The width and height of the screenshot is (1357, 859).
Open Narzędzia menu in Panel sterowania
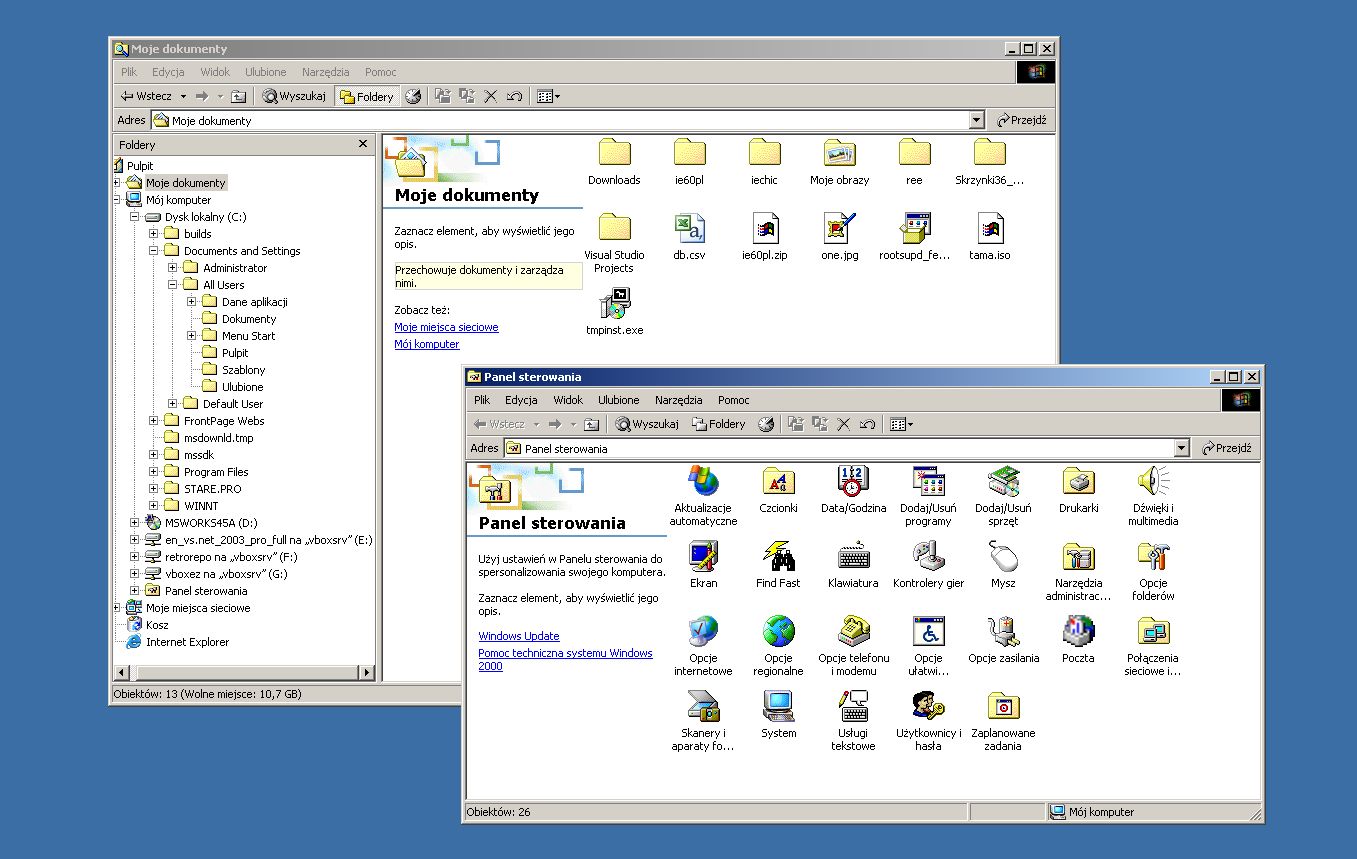[678, 400]
